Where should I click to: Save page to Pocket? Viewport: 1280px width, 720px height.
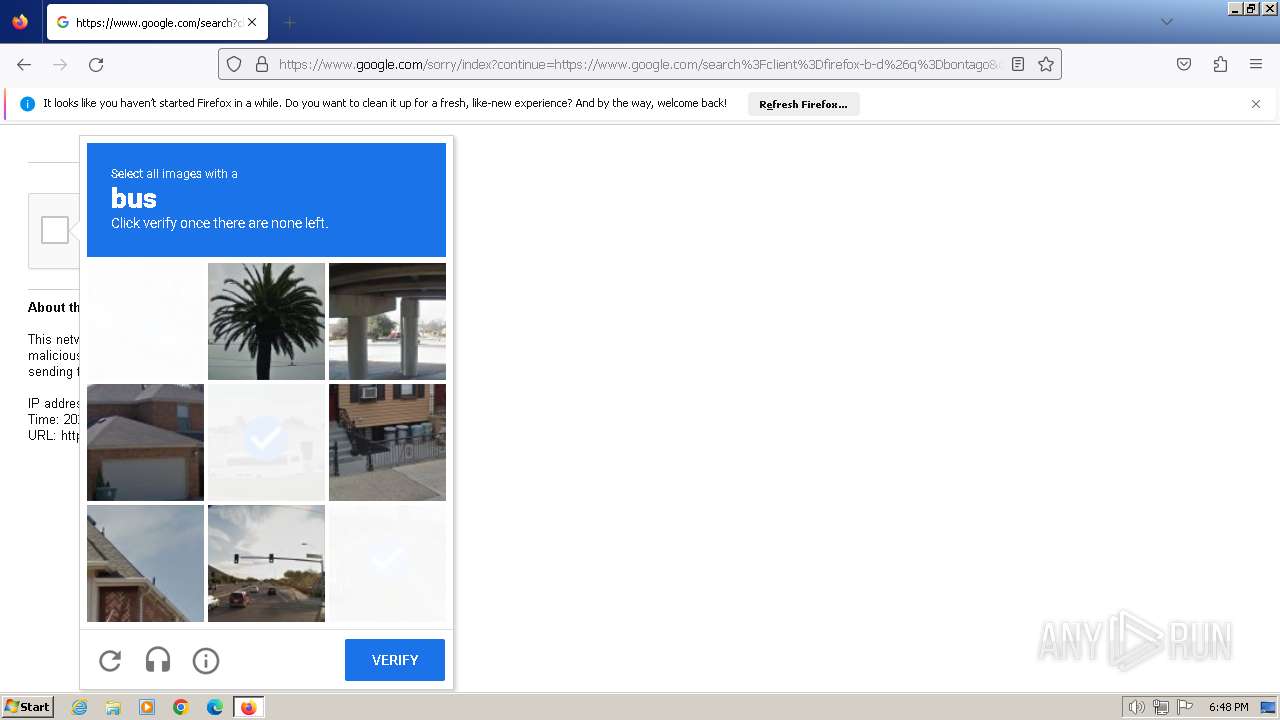[1184, 64]
